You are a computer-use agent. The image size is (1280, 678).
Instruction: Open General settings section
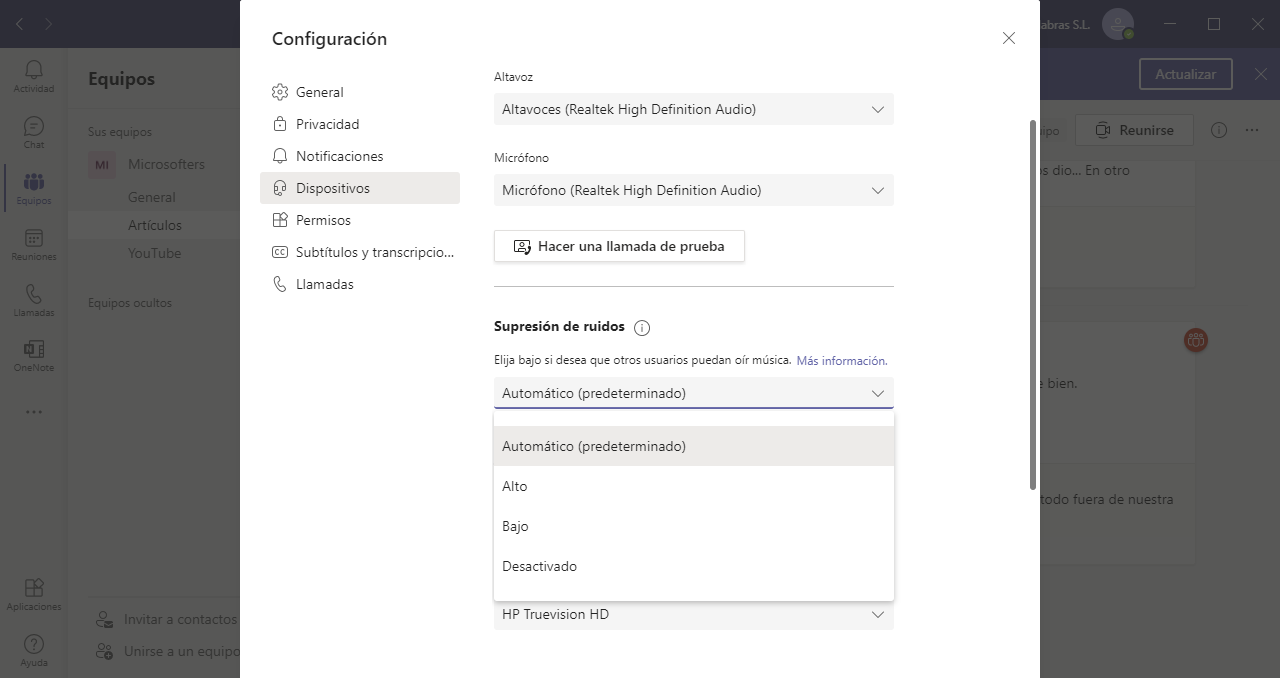(360, 92)
